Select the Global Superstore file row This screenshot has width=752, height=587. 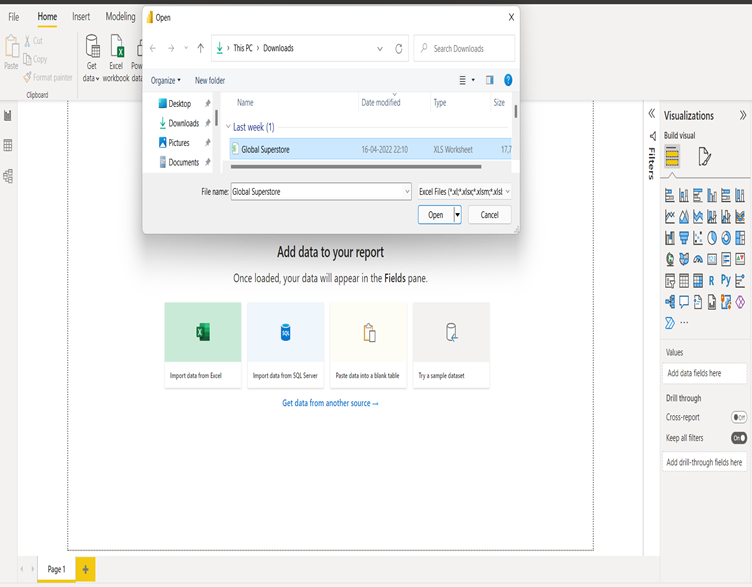pyautogui.click(x=370, y=150)
